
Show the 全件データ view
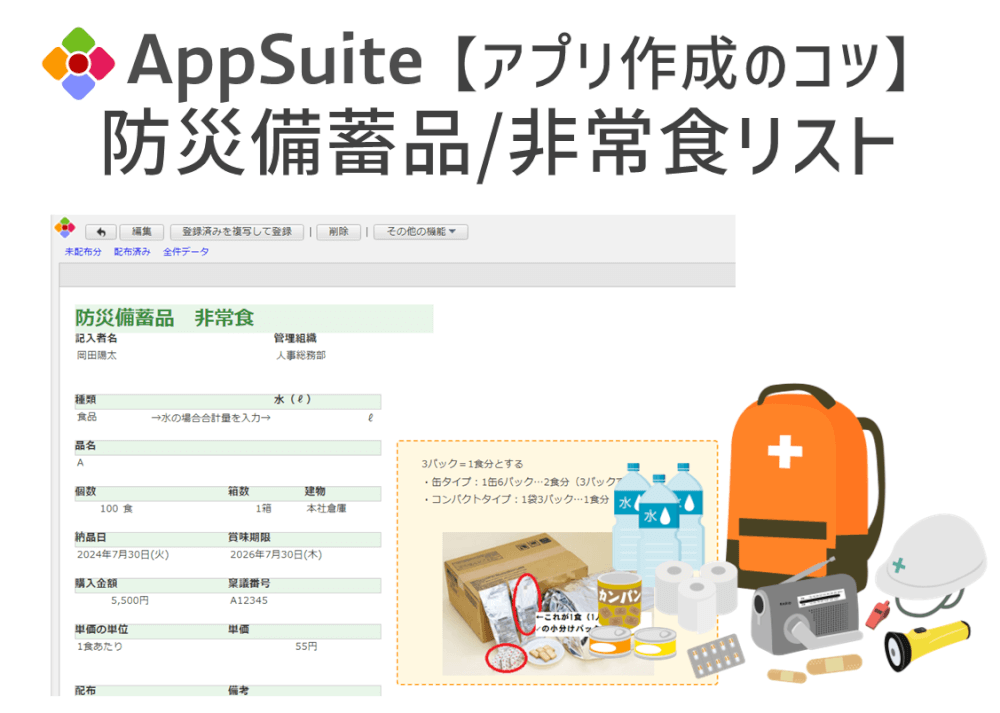point(186,252)
